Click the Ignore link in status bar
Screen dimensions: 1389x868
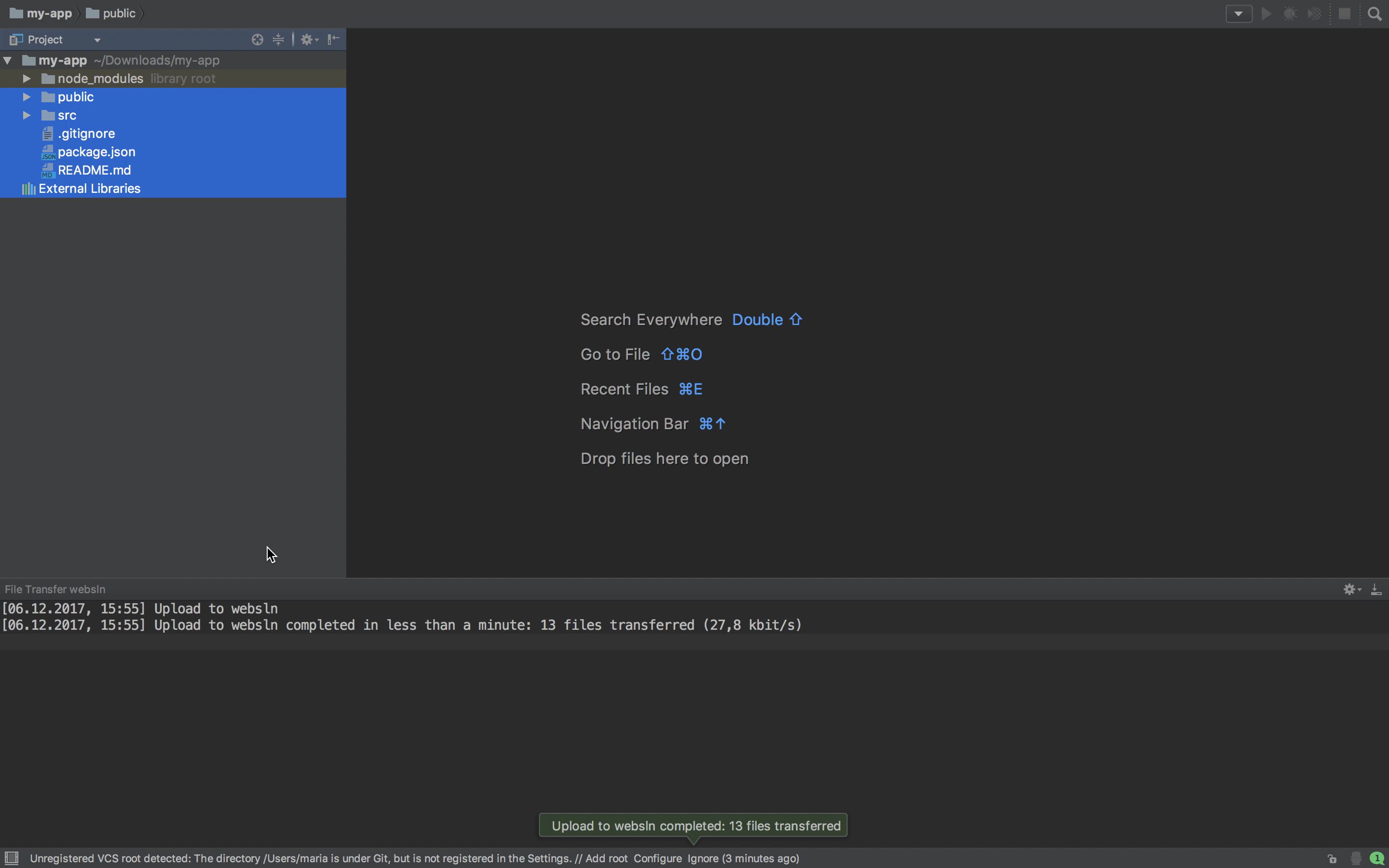click(703, 858)
